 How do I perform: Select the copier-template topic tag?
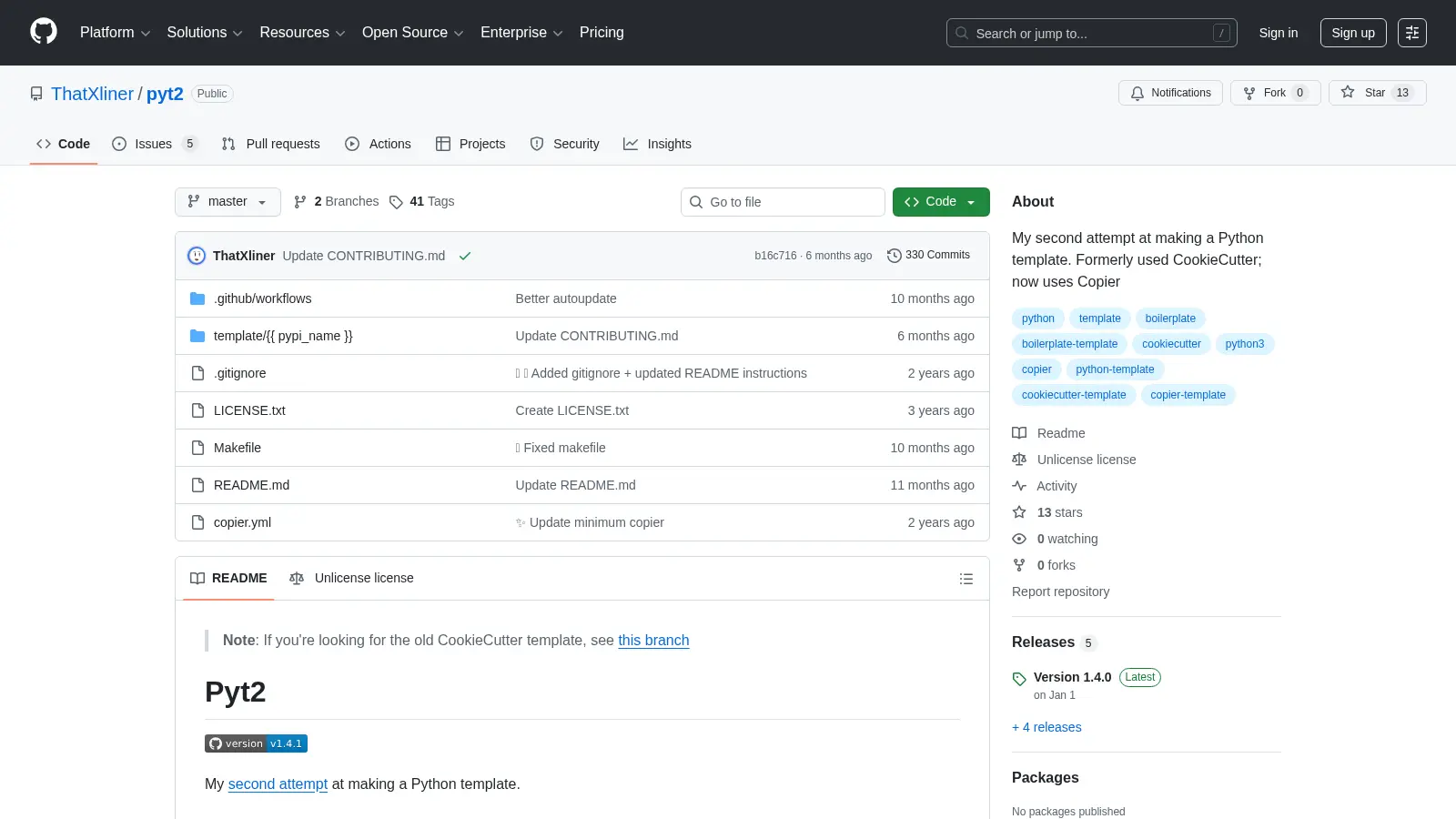1188,395
